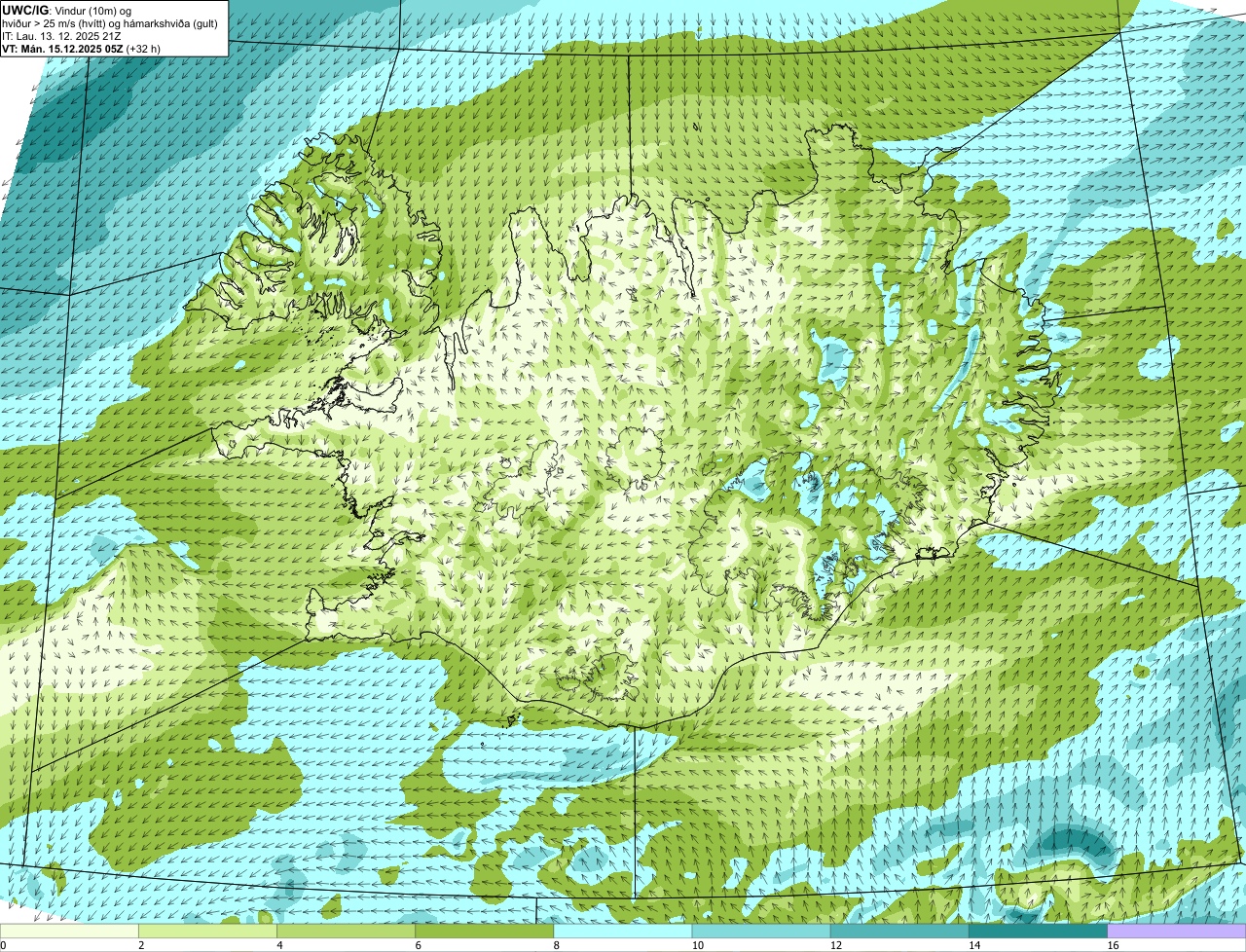Click the 12–14 teal legend color segment
This screenshot has width=1246, height=952.
tap(899, 931)
